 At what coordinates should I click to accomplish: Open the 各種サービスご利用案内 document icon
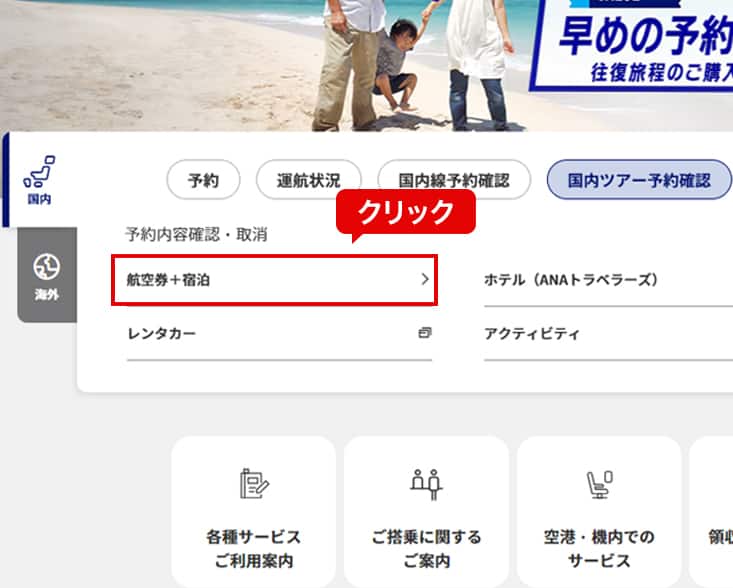pos(254,484)
